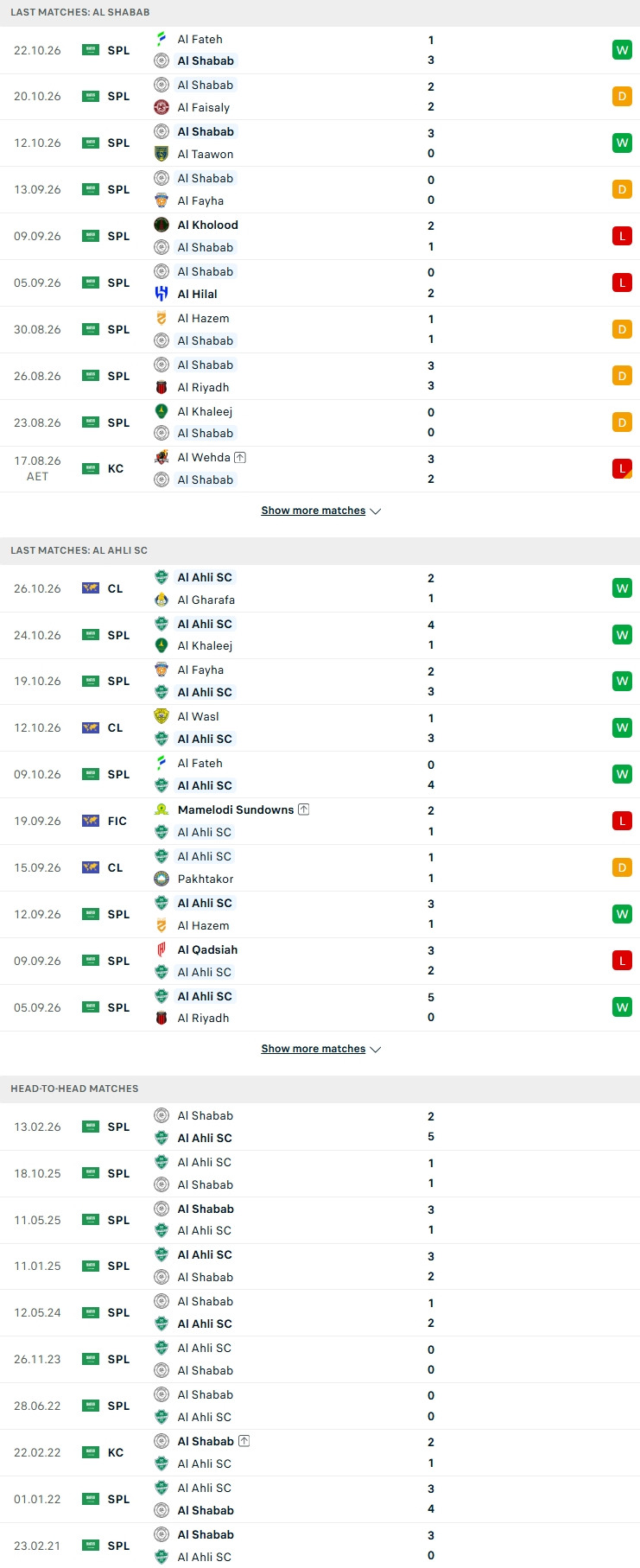Click win badge of 05.09.26 Al Riyadh match
The image size is (640, 1568).
[622, 1007]
